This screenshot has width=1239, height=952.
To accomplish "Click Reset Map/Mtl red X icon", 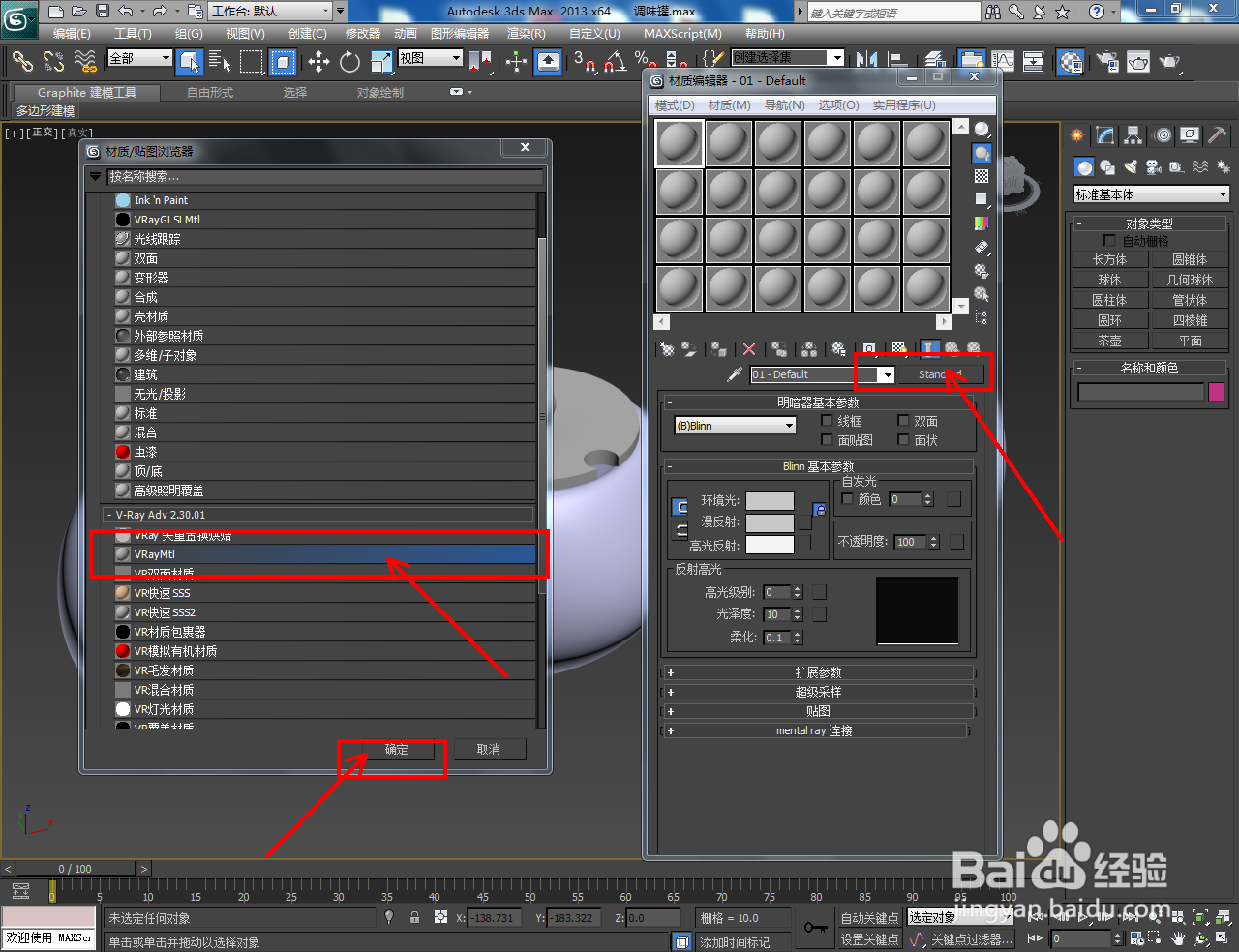I will click(749, 349).
